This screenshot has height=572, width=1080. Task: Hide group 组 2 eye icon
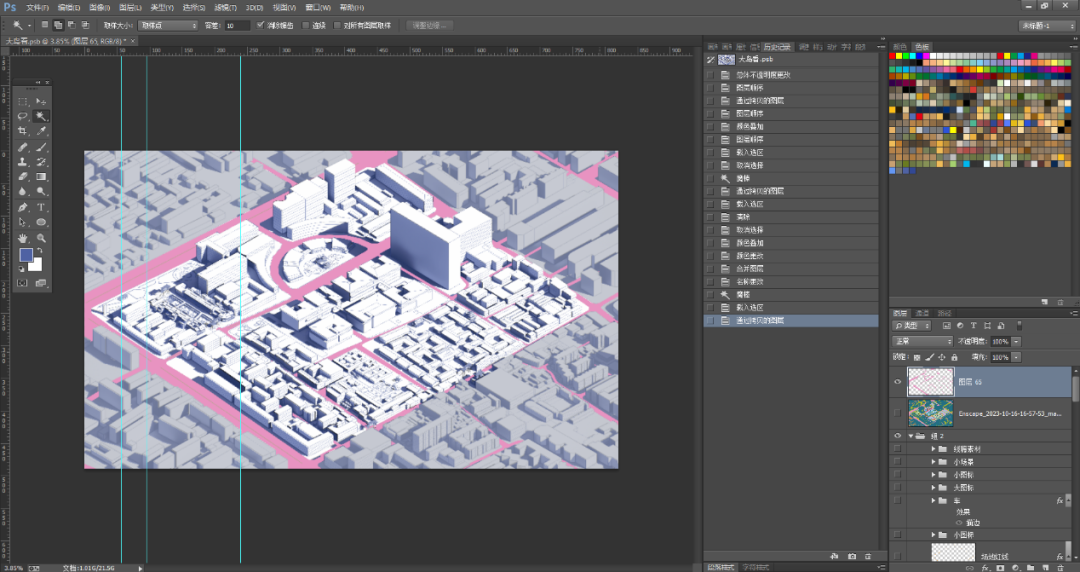coord(897,436)
